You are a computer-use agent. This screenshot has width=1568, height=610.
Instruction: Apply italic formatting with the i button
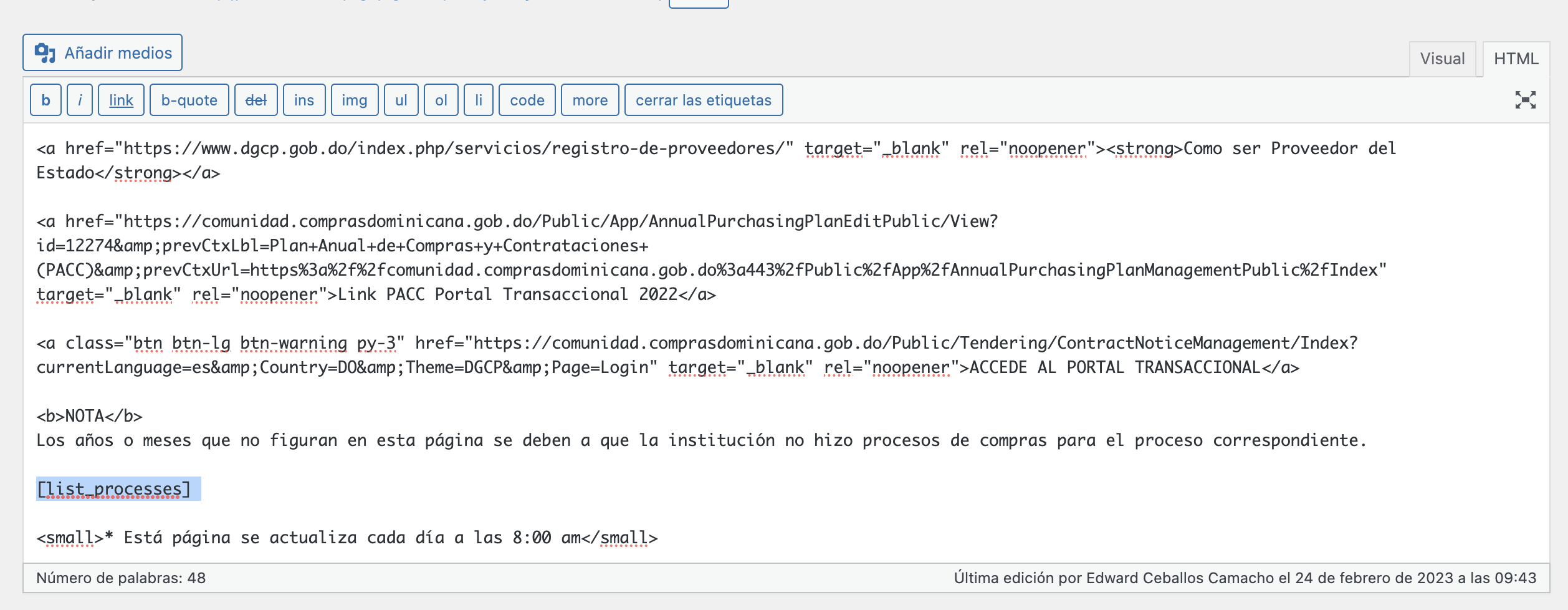pos(79,100)
